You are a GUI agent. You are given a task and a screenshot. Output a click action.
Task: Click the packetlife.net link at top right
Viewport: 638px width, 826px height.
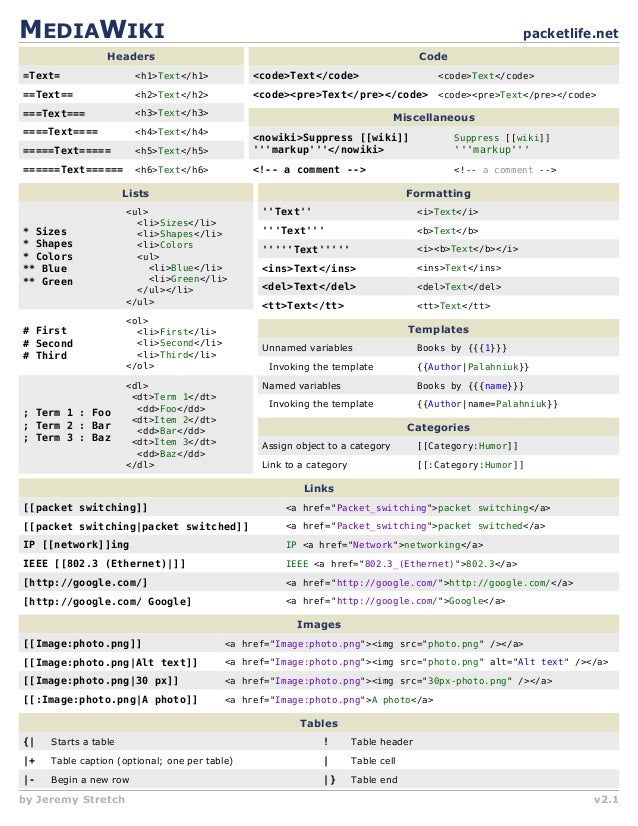pos(570,34)
